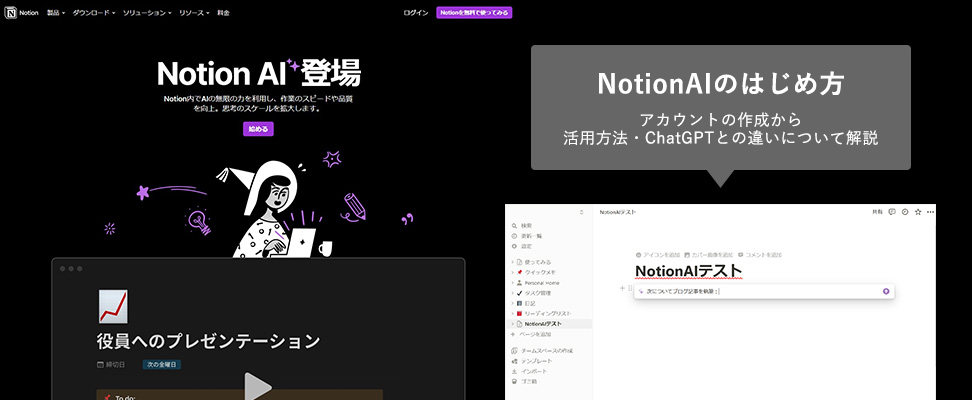972x400 pixels.
Task: Expand the 使ってみる page tree
Action: coord(512,262)
